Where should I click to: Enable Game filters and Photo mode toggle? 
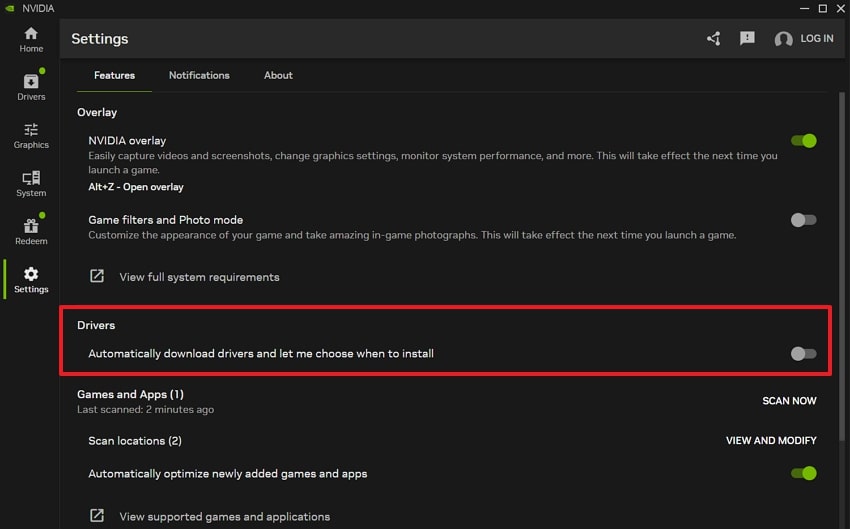point(803,220)
